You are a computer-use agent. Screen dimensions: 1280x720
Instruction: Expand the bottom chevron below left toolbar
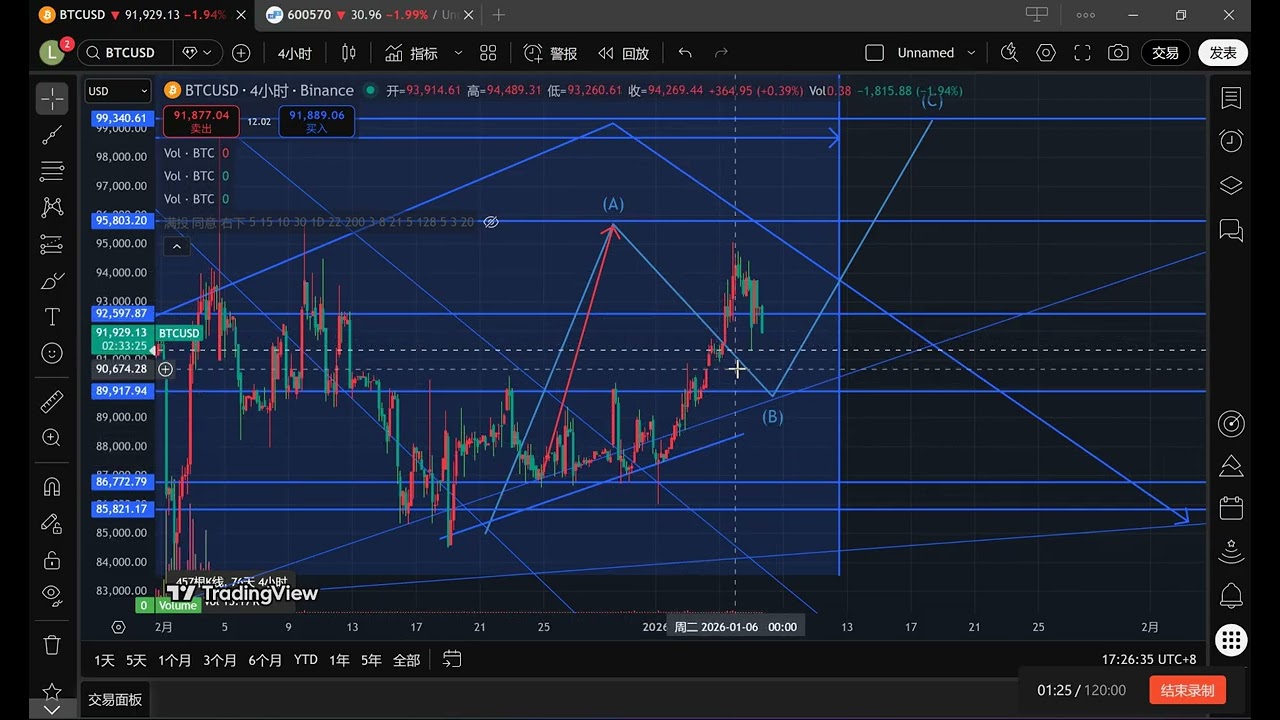tap(52, 709)
